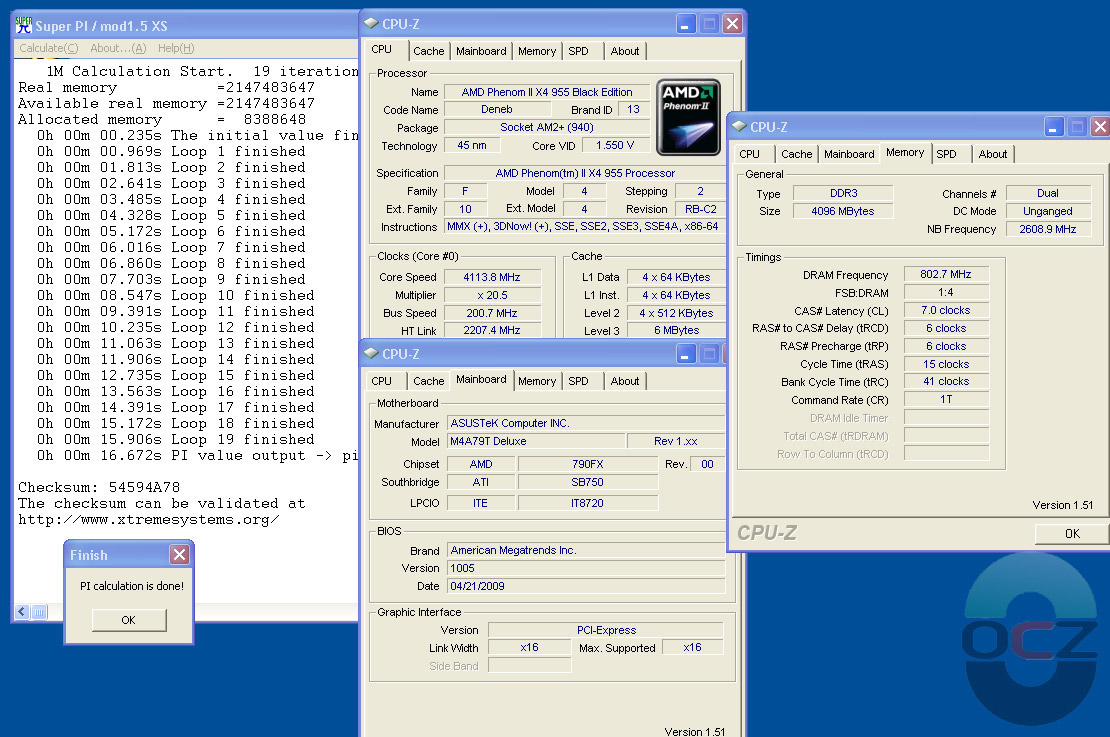Click the memory Type DDR3 field
1110x737 pixels.
(x=843, y=193)
